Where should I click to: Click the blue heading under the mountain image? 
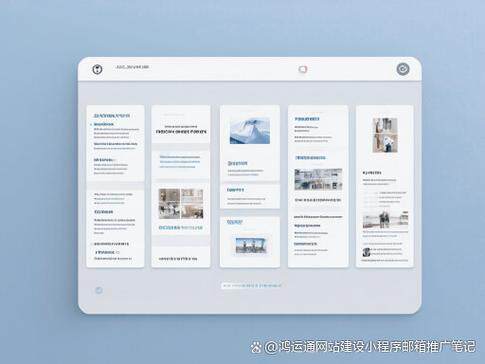pos(238,163)
